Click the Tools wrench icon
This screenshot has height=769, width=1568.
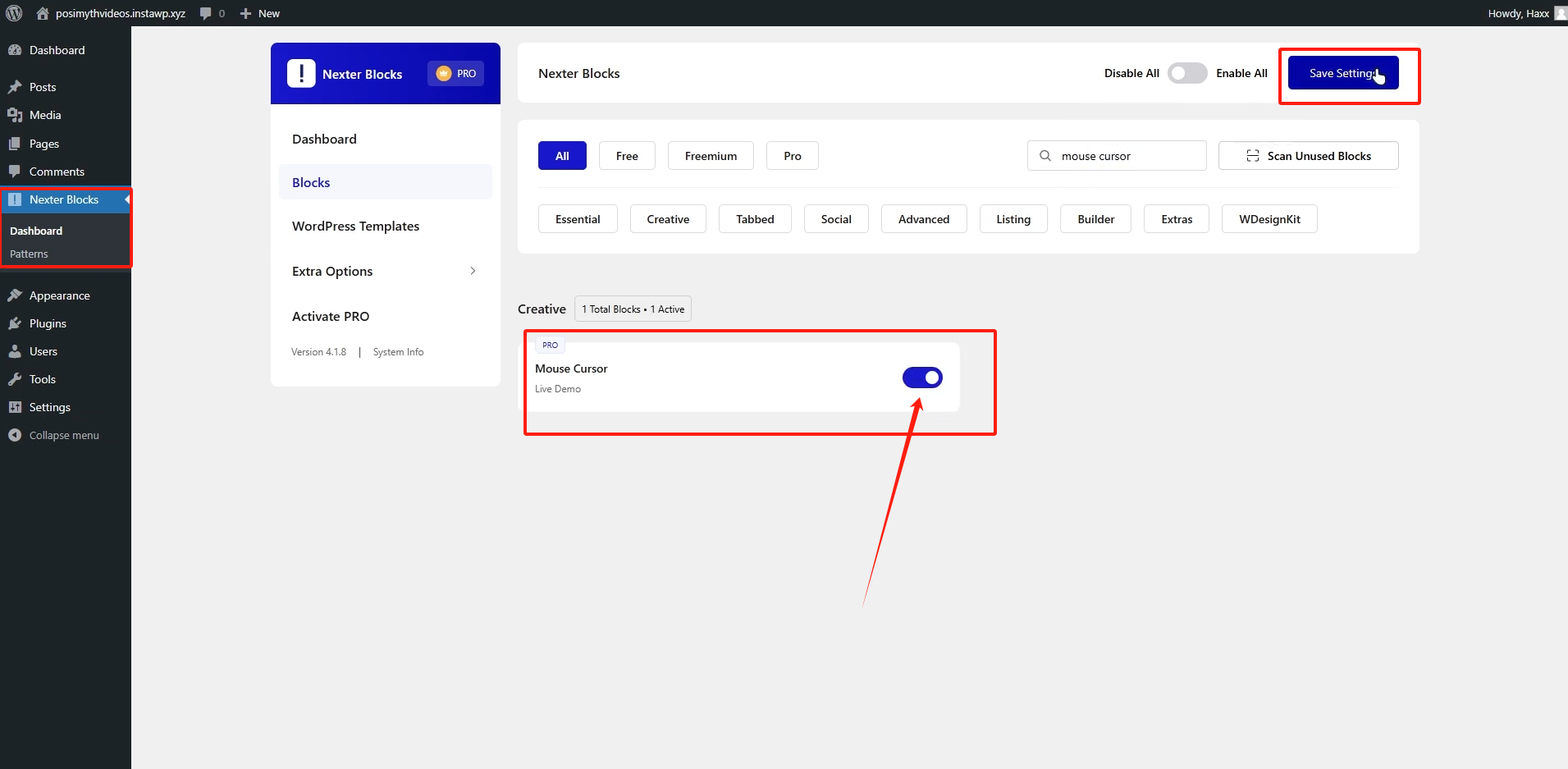[x=16, y=378]
